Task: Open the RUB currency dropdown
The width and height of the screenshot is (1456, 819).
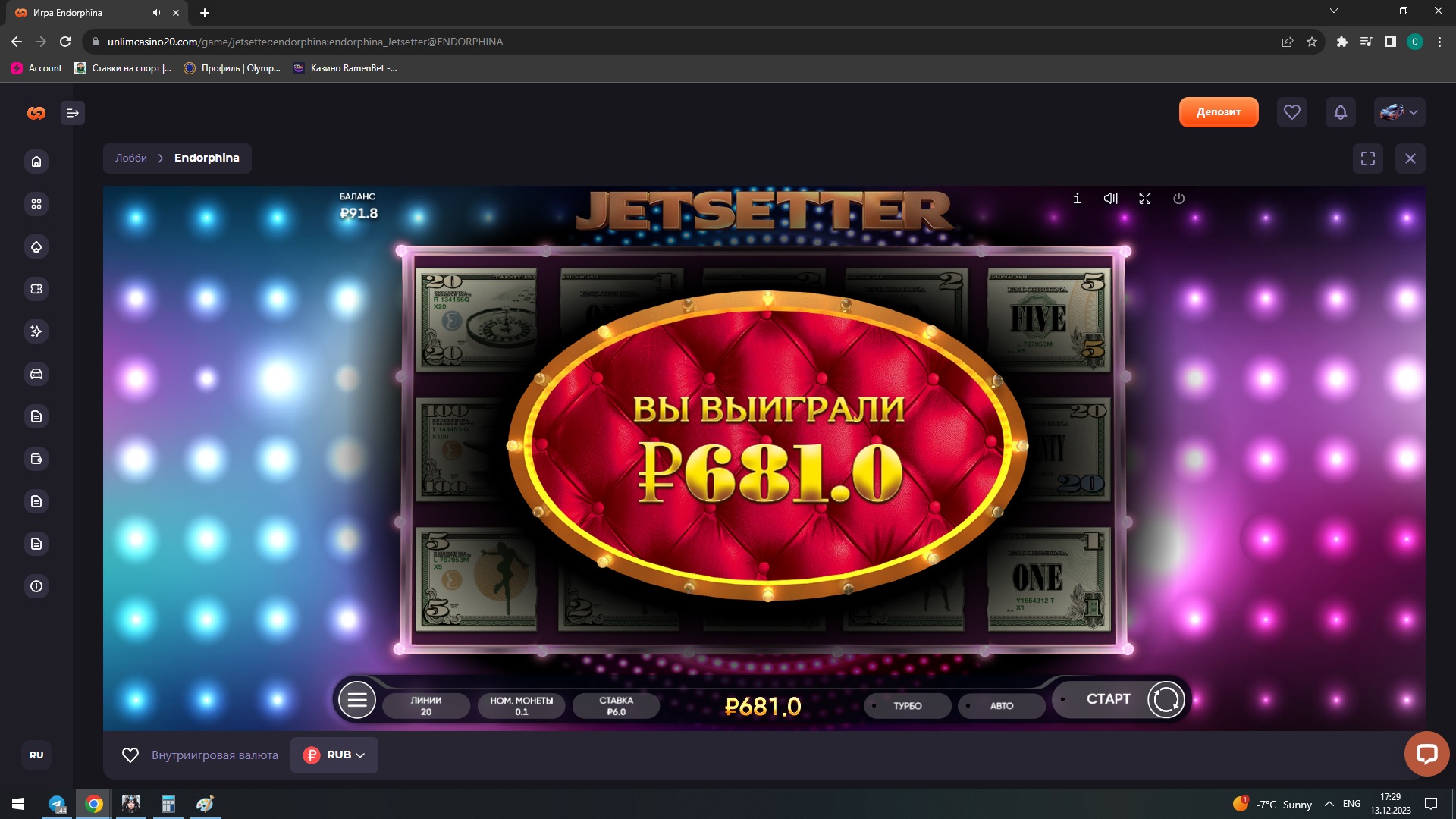Action: [334, 755]
